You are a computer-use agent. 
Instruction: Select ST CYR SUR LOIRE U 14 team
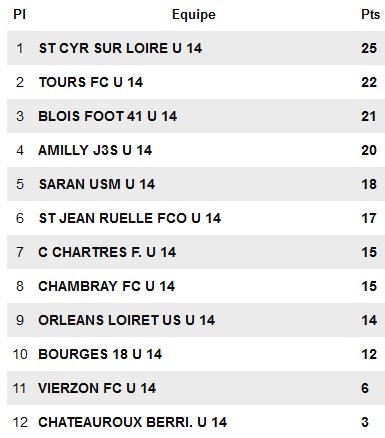[120, 48]
